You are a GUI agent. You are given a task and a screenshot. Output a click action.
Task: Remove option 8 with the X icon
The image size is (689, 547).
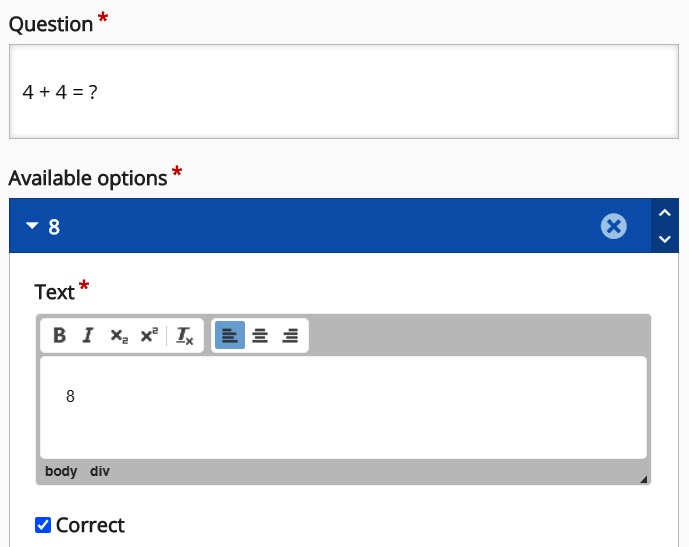[x=614, y=227]
